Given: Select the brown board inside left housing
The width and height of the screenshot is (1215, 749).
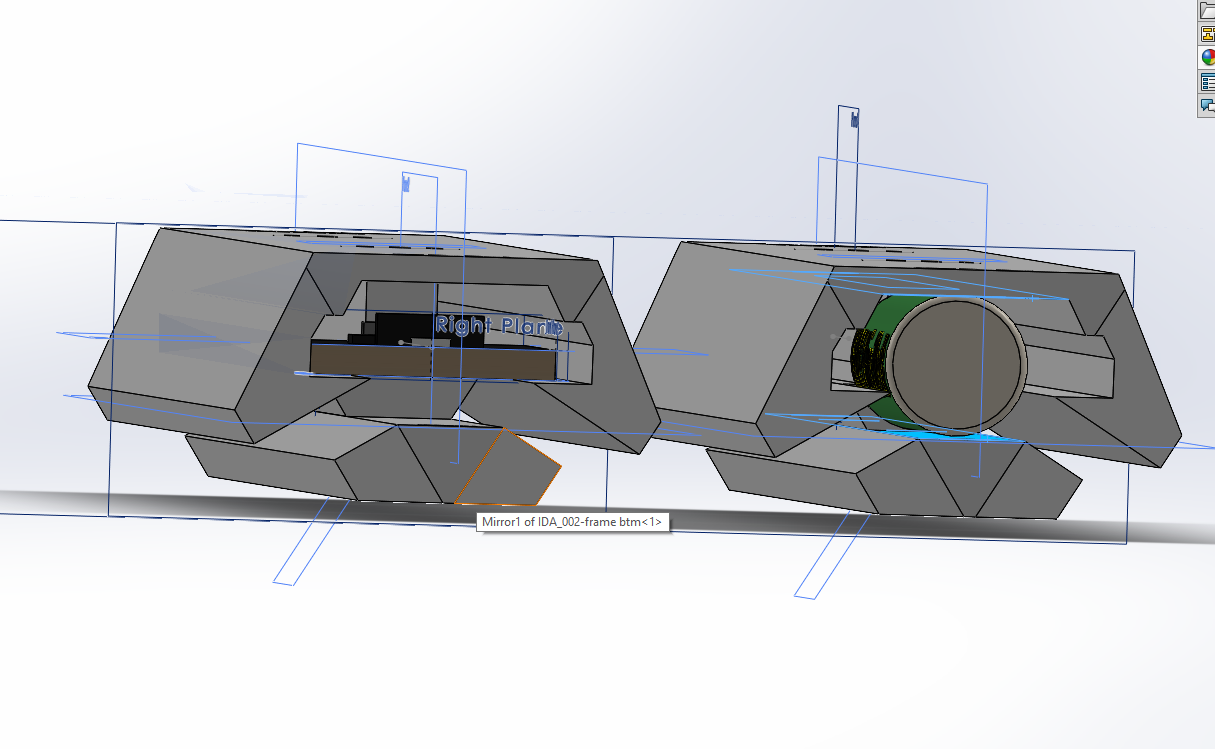Looking at the screenshot, I should 430,361.
